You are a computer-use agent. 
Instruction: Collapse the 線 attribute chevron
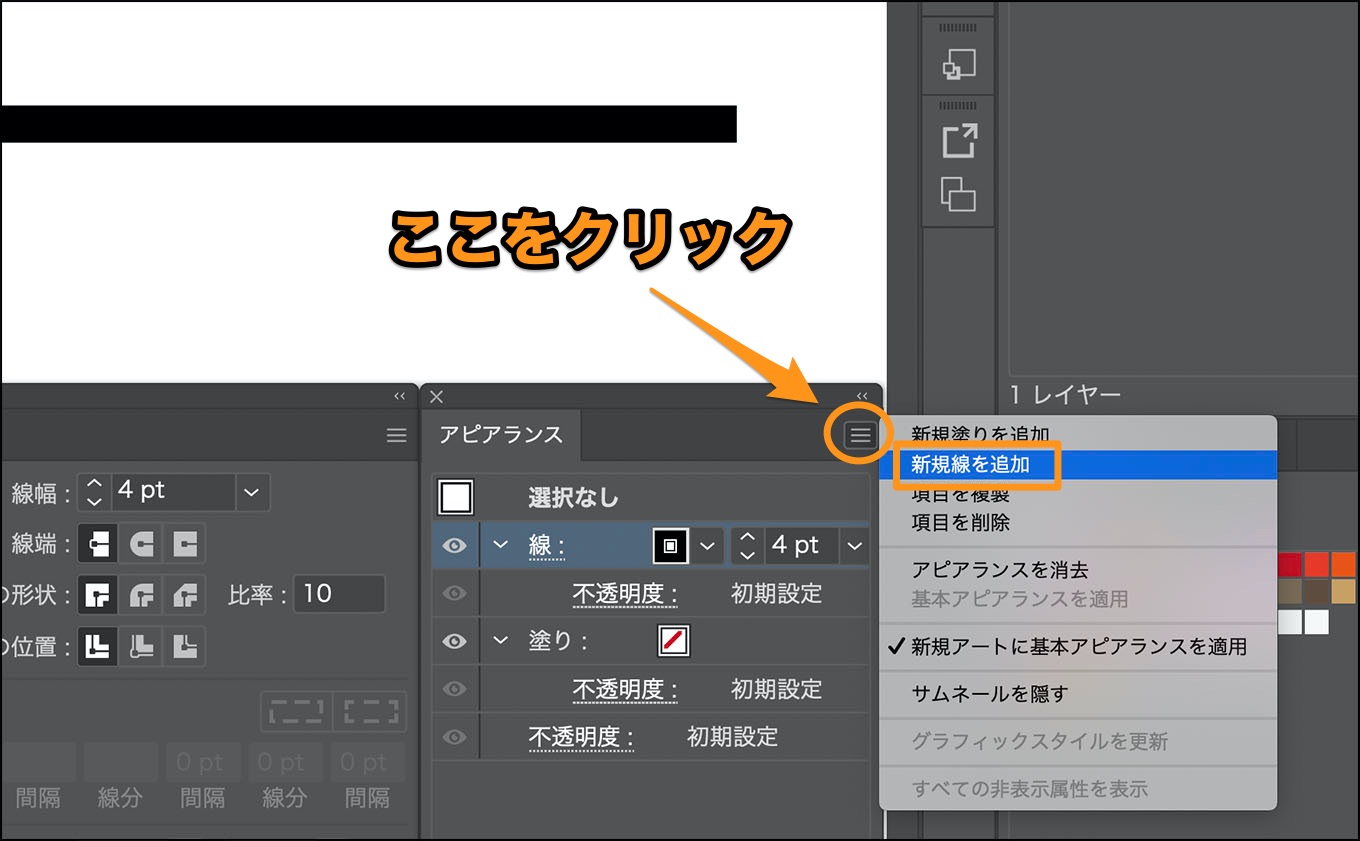coord(501,545)
